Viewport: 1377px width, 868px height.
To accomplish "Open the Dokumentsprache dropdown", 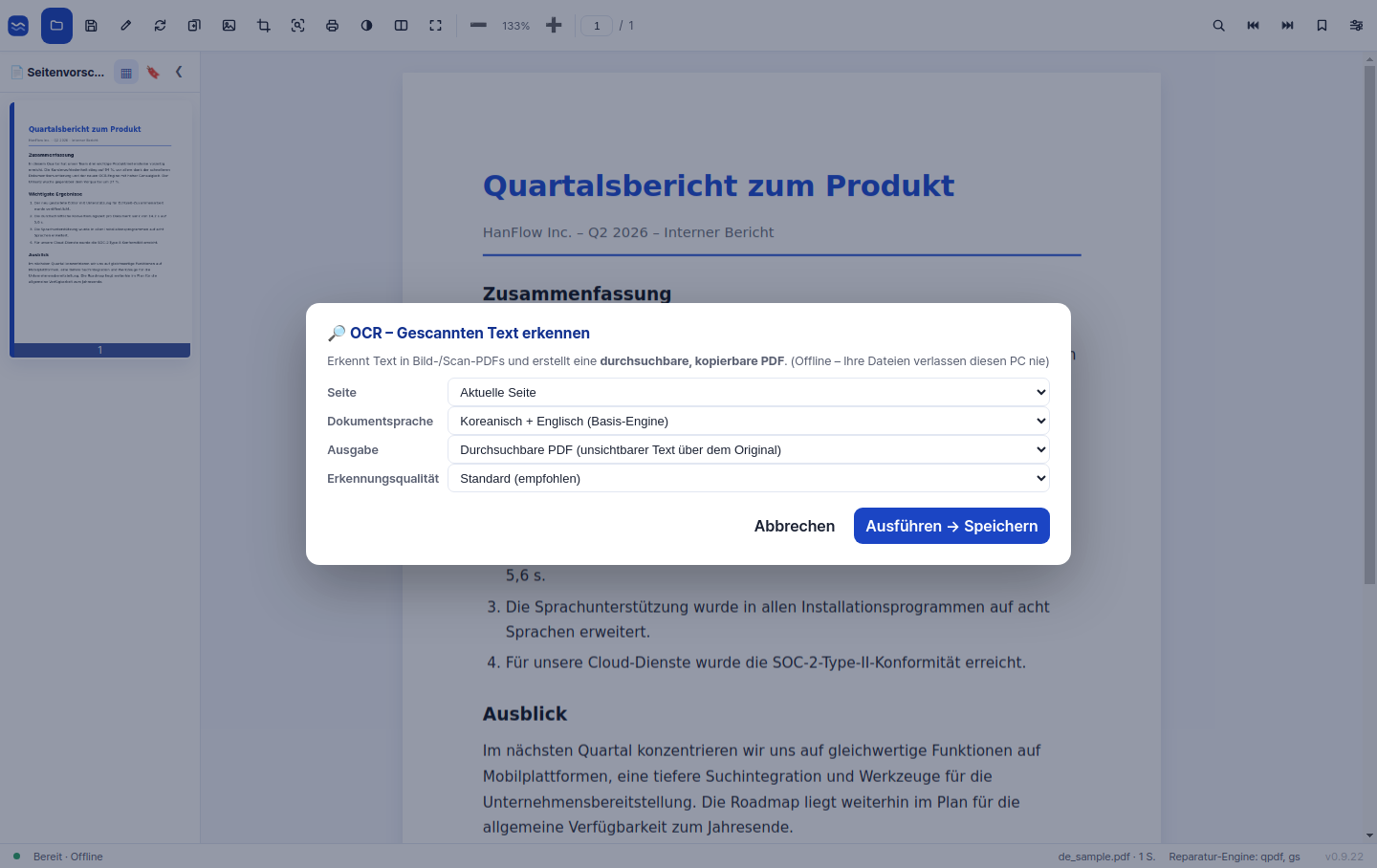I will tap(749, 421).
